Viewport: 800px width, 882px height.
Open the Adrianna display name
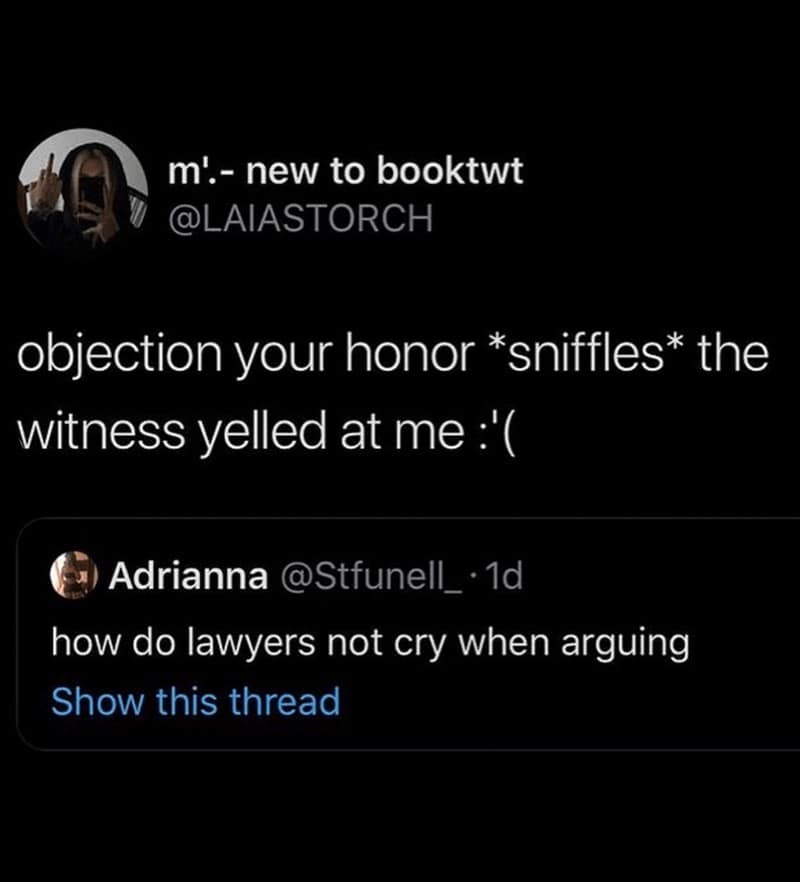tap(188, 576)
